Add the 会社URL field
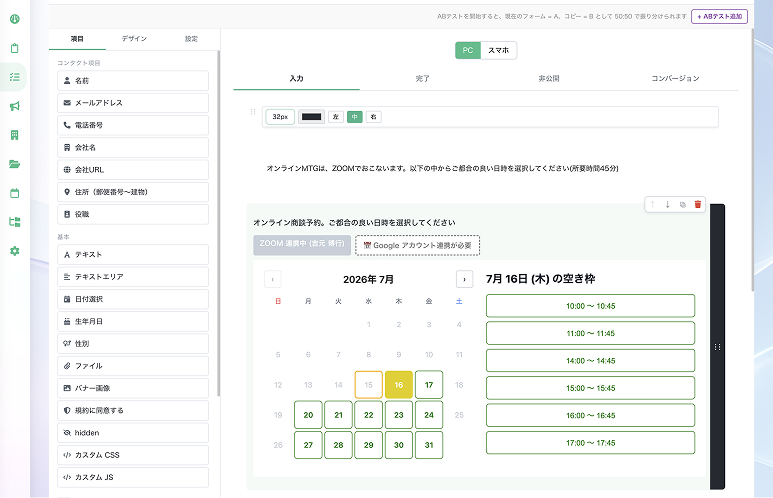 pos(133,170)
